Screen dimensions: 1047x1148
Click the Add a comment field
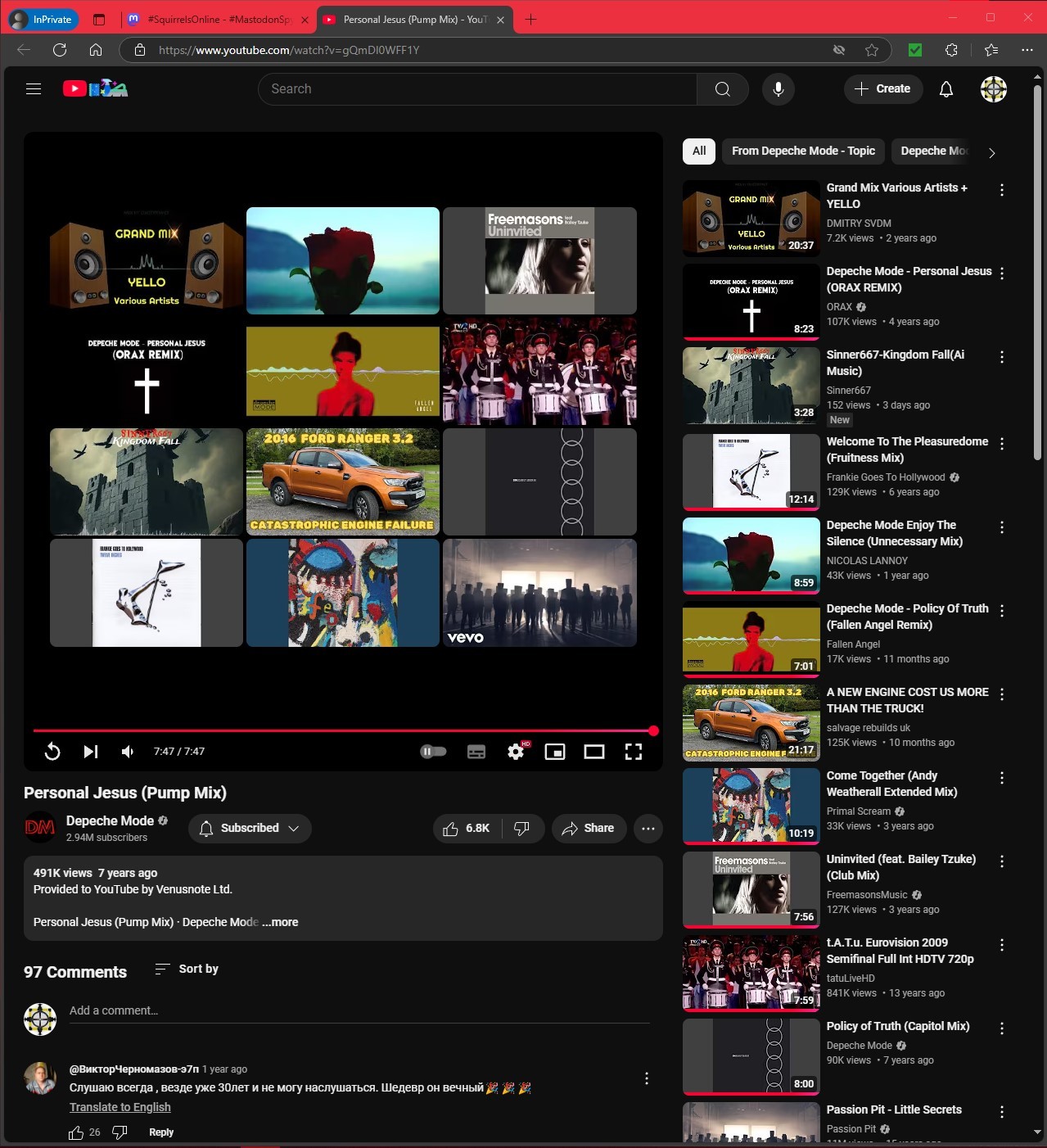pos(359,1011)
